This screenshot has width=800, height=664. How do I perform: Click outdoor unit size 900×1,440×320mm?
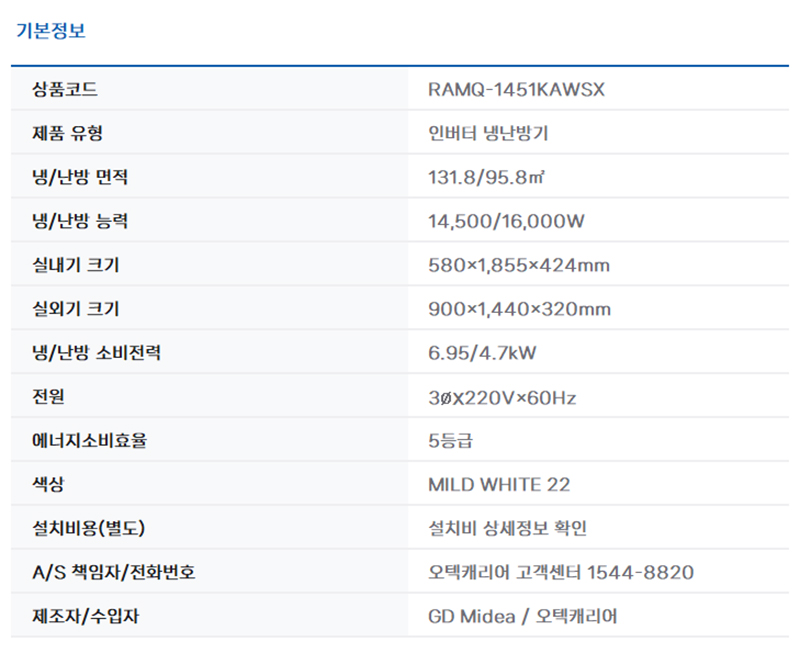[x=519, y=309]
